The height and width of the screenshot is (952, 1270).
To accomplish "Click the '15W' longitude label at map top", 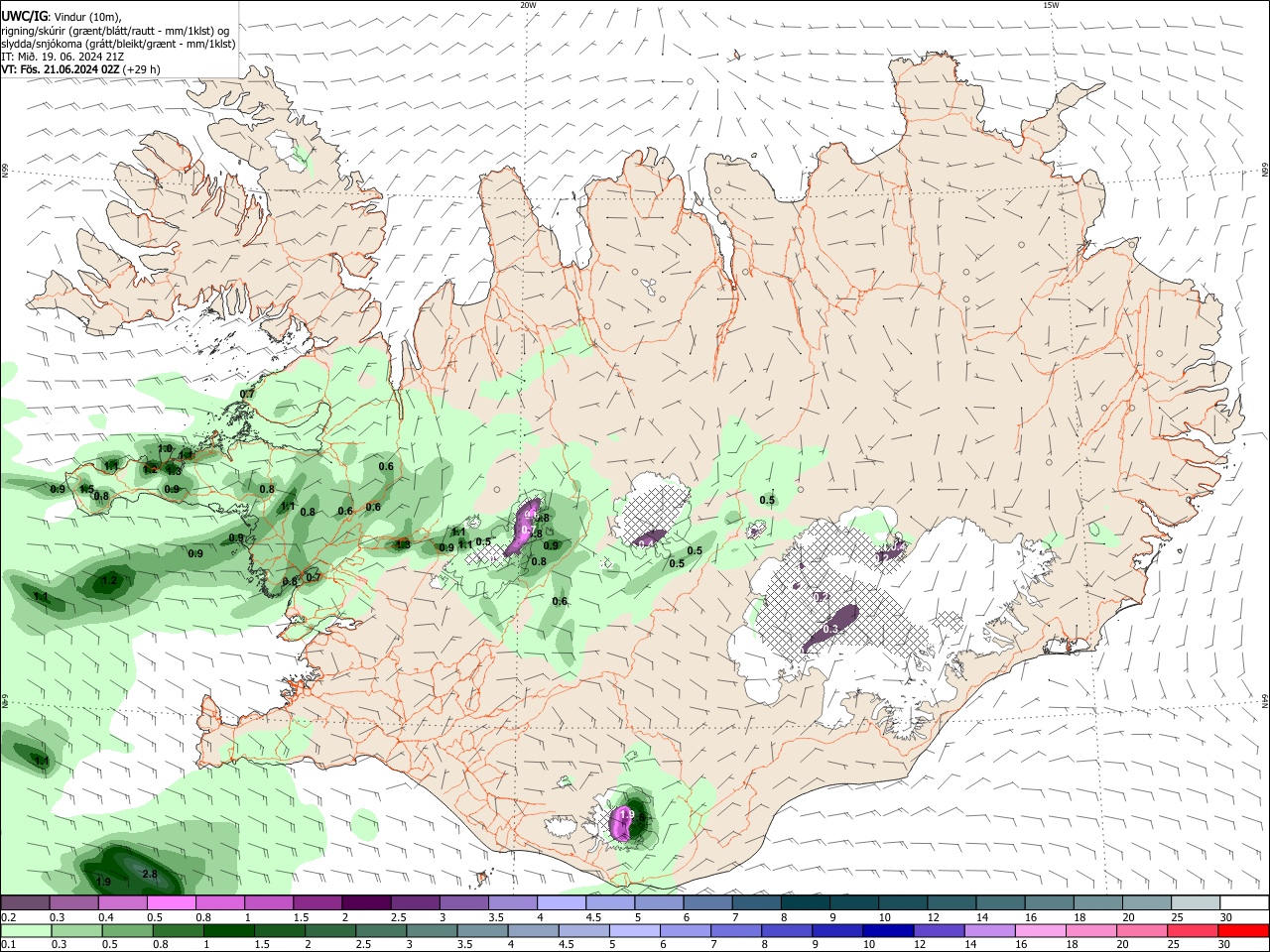I will [1051, 5].
